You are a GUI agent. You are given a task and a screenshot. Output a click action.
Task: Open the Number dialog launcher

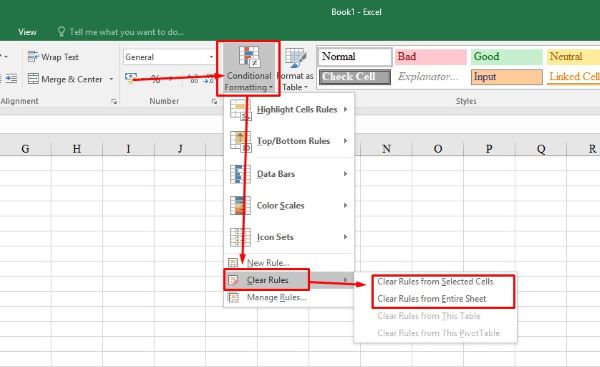coord(214,101)
